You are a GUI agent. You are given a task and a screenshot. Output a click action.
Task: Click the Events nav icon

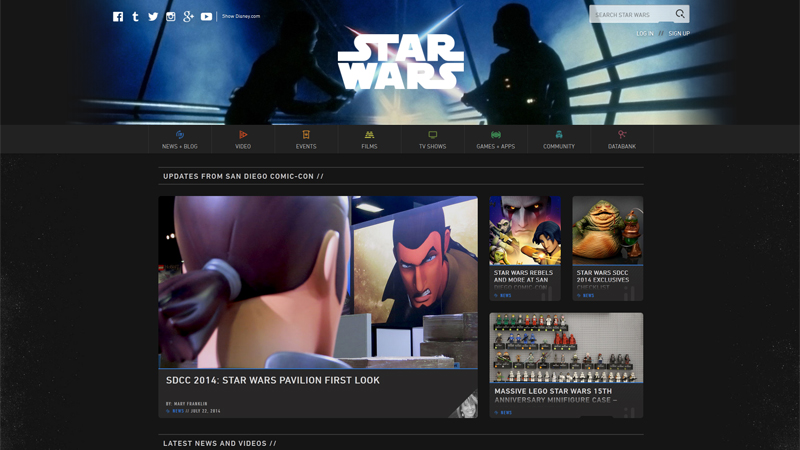(306, 135)
